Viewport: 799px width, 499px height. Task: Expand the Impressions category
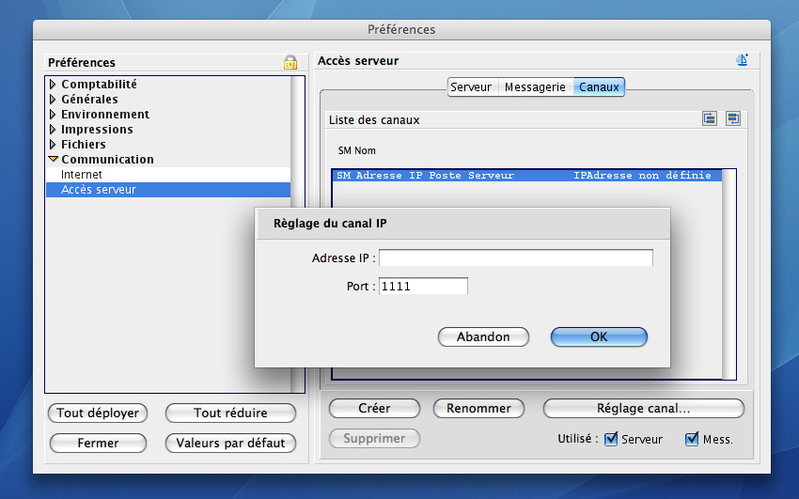pyautogui.click(x=53, y=130)
